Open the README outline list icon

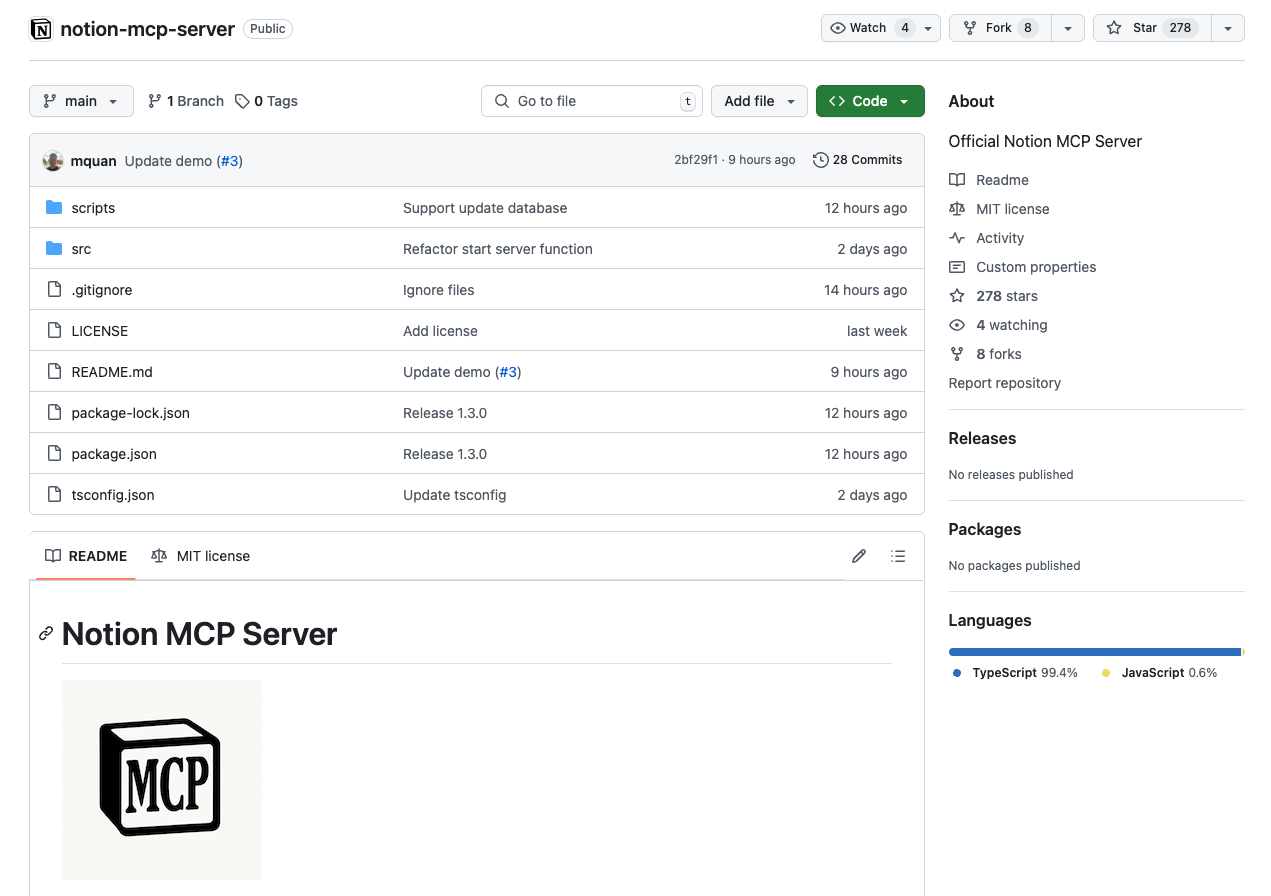point(898,556)
